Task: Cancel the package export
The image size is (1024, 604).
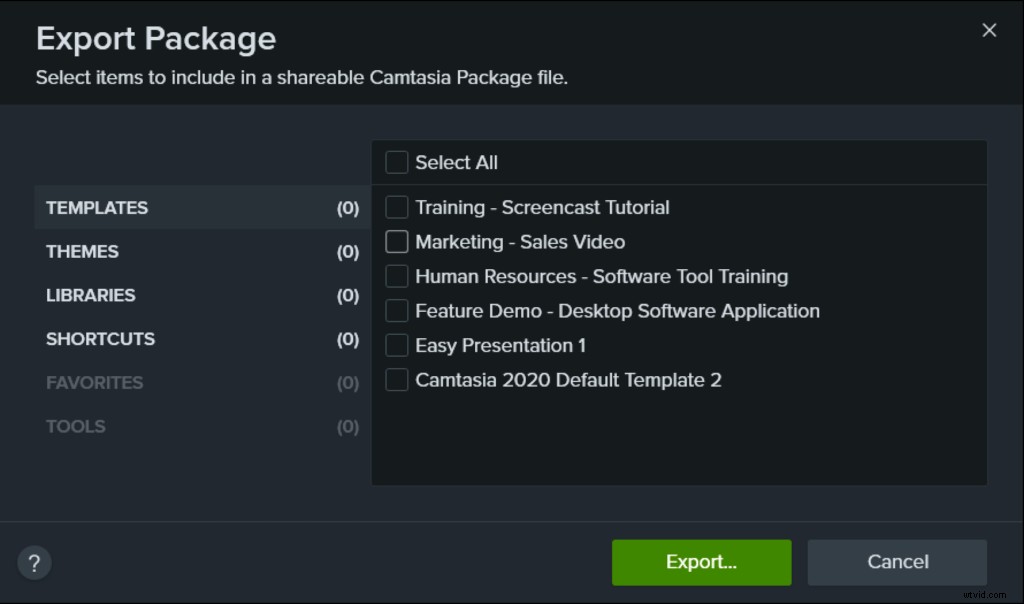Action: pyautogui.click(x=897, y=561)
